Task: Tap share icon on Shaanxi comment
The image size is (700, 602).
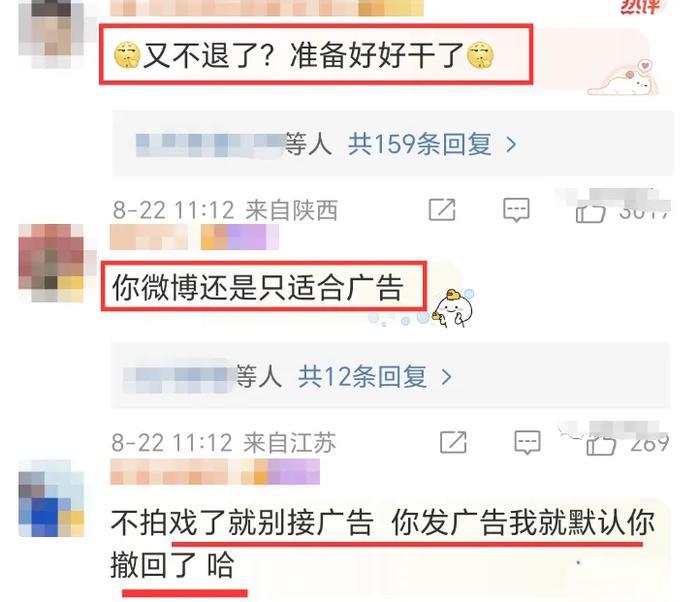Action: (442, 210)
